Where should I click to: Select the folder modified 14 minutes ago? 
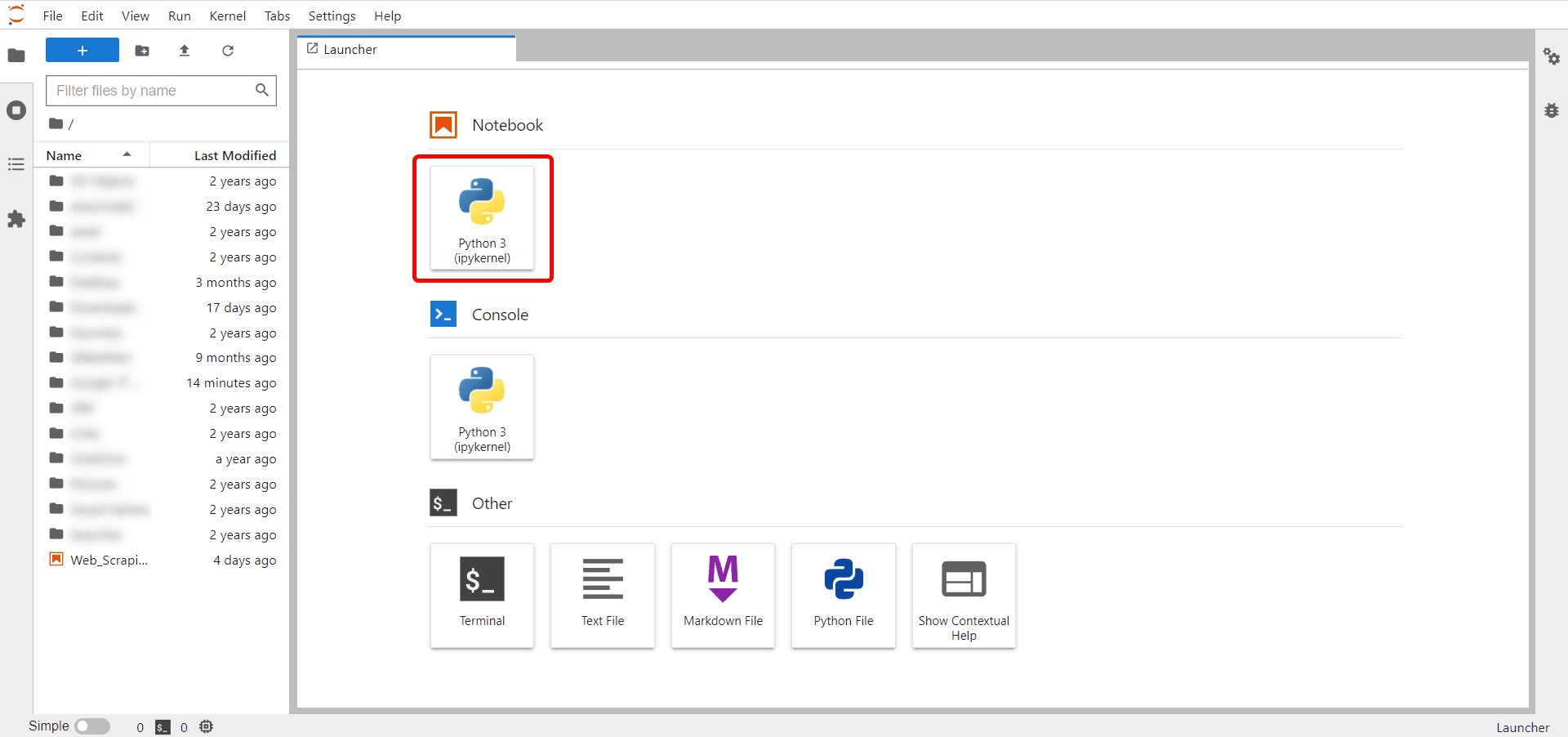[162, 383]
